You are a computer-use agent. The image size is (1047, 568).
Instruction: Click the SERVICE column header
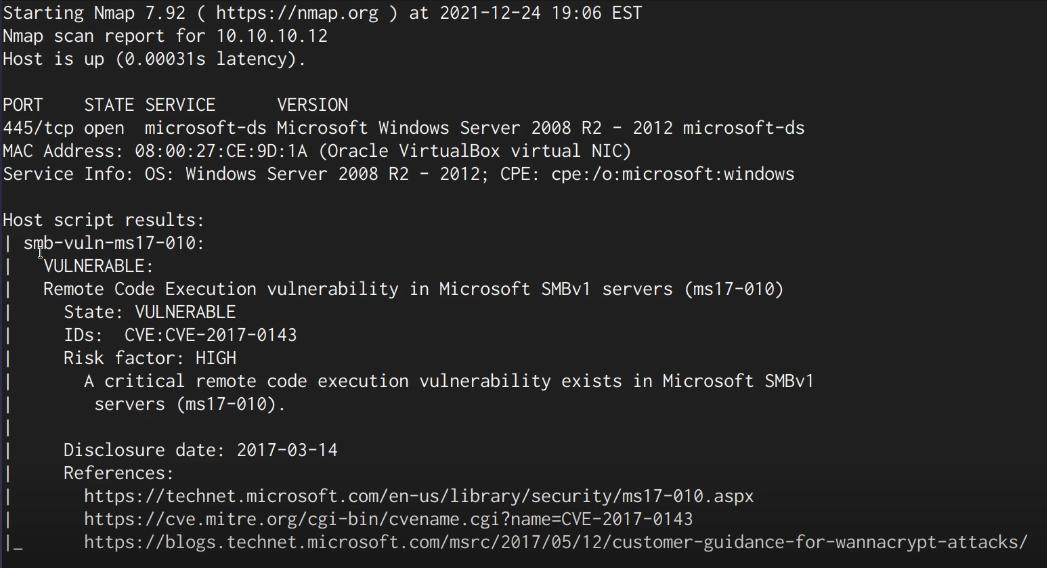180,105
